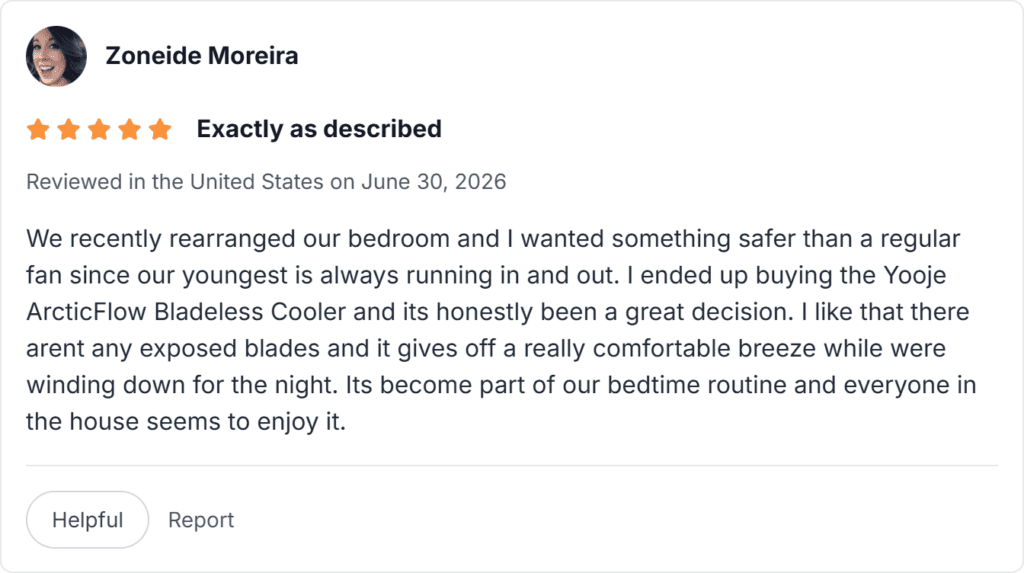
Task: Open the review title Exactly as described
Action: [319, 129]
